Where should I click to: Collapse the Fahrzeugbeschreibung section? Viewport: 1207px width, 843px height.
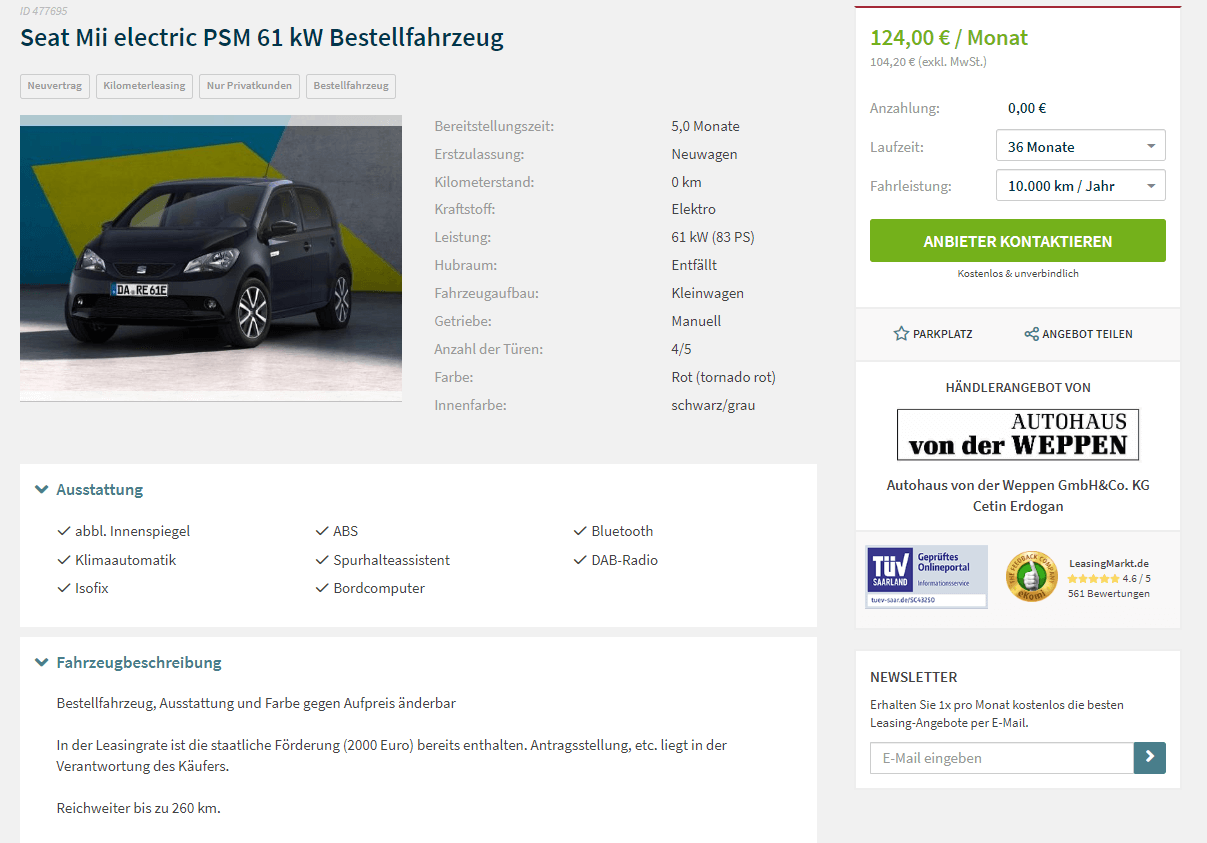(128, 662)
